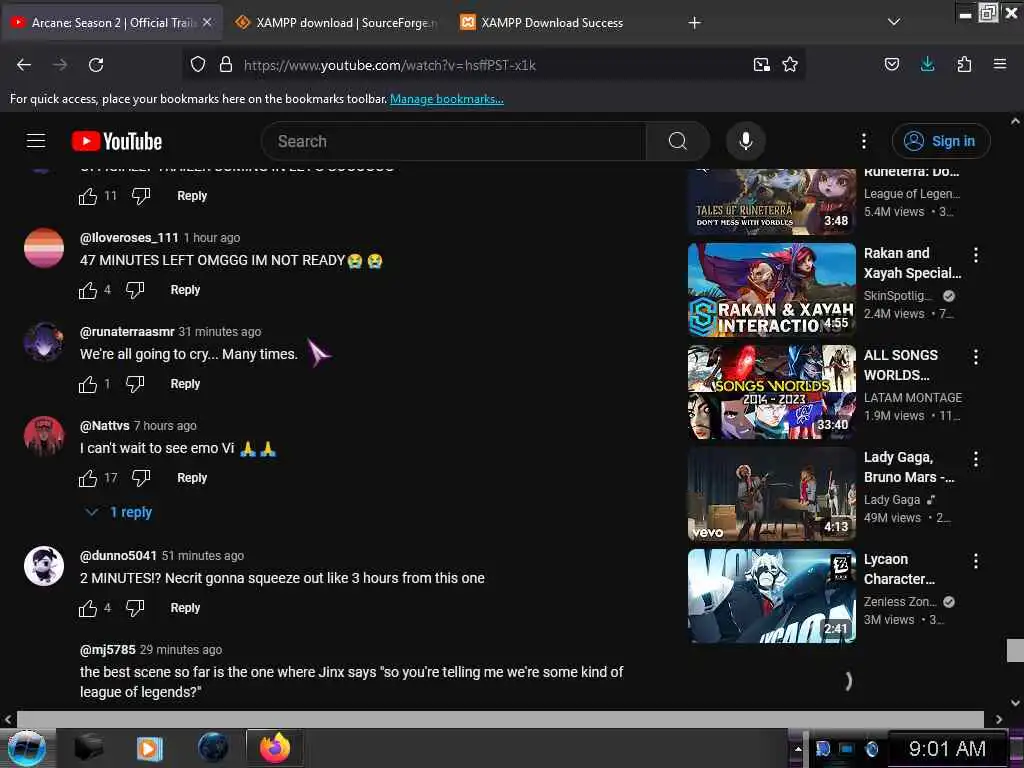
Task: Open picture-in-picture icon in address bar
Action: coord(761,64)
